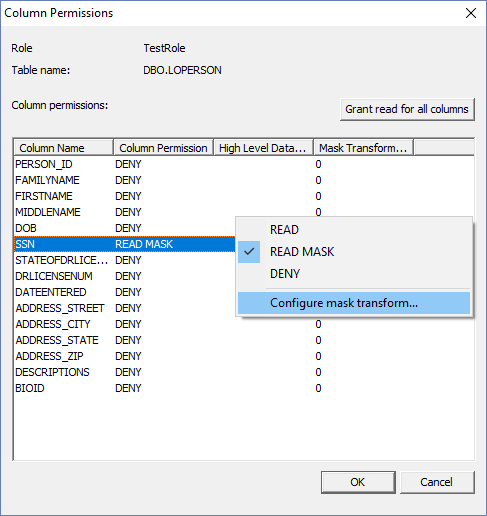Open Configure mask transform...
Screen dimensions: 487x516
354,303
